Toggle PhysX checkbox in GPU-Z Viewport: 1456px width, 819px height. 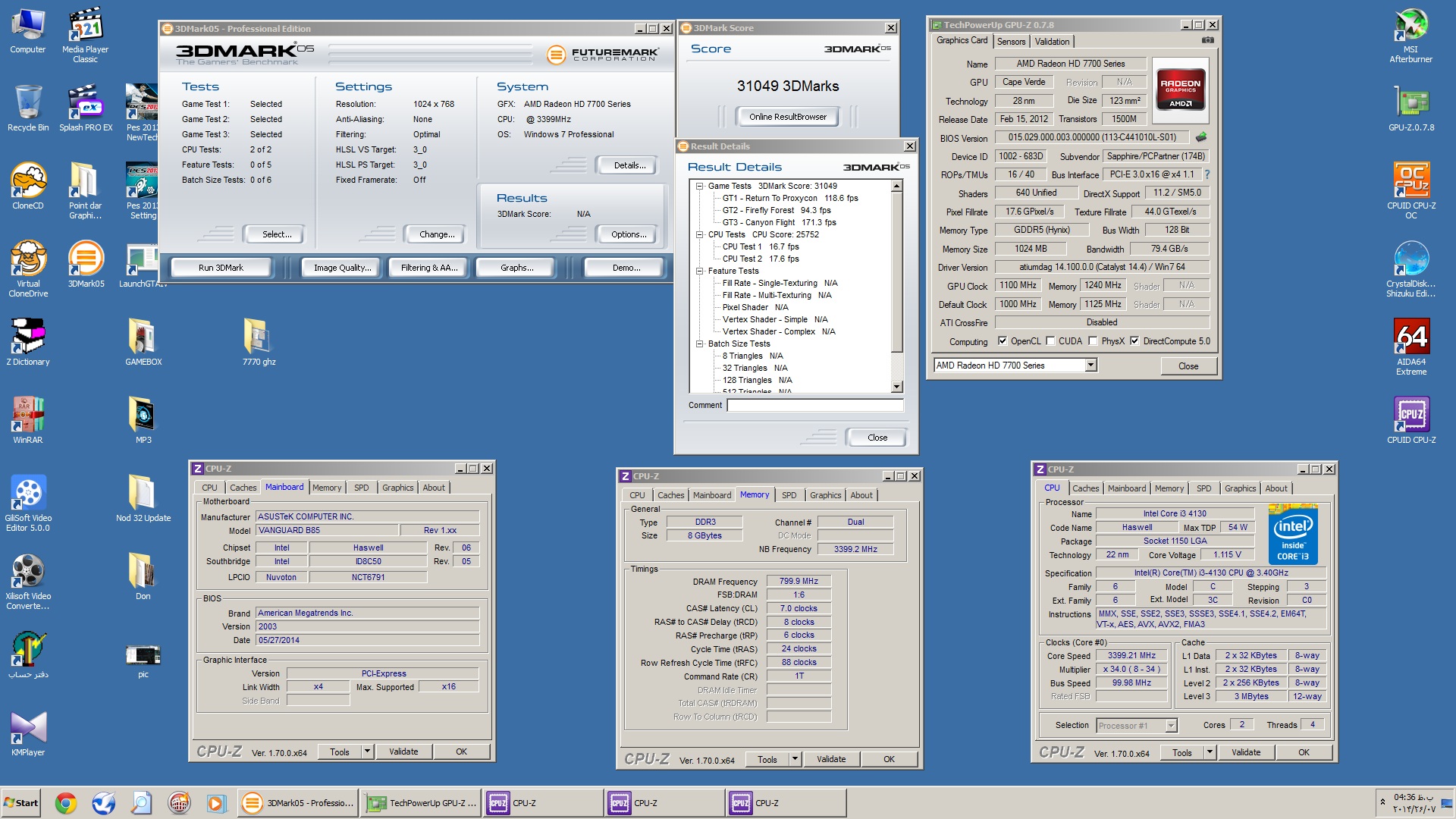coord(1093,341)
